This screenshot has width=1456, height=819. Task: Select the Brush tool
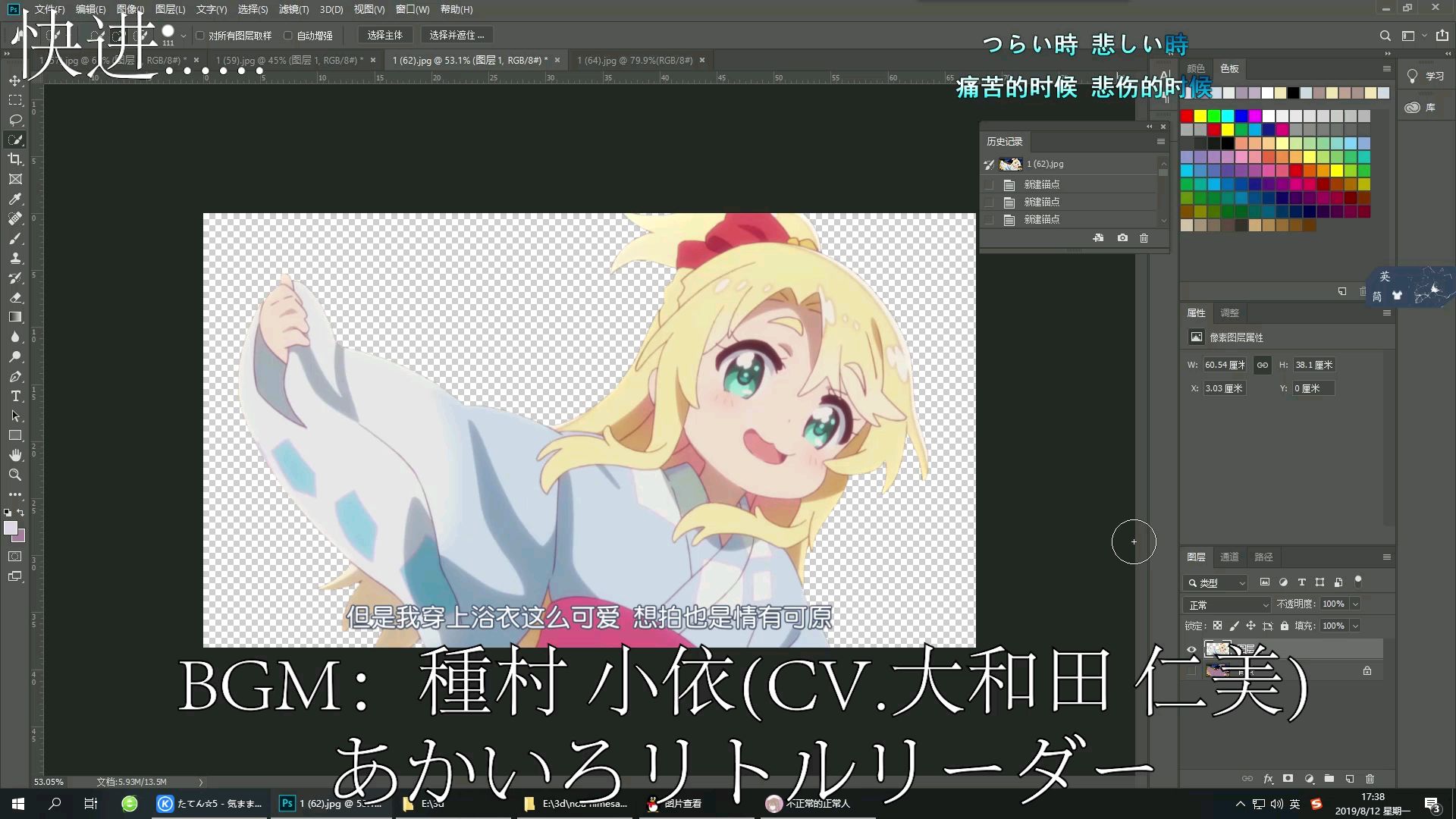pos(15,238)
